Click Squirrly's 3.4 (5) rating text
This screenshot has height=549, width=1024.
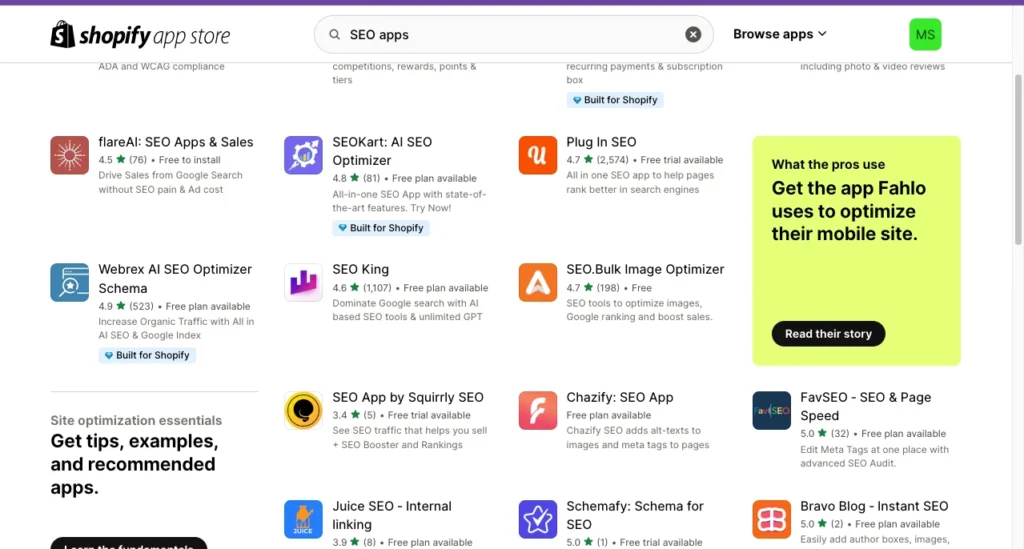354,415
